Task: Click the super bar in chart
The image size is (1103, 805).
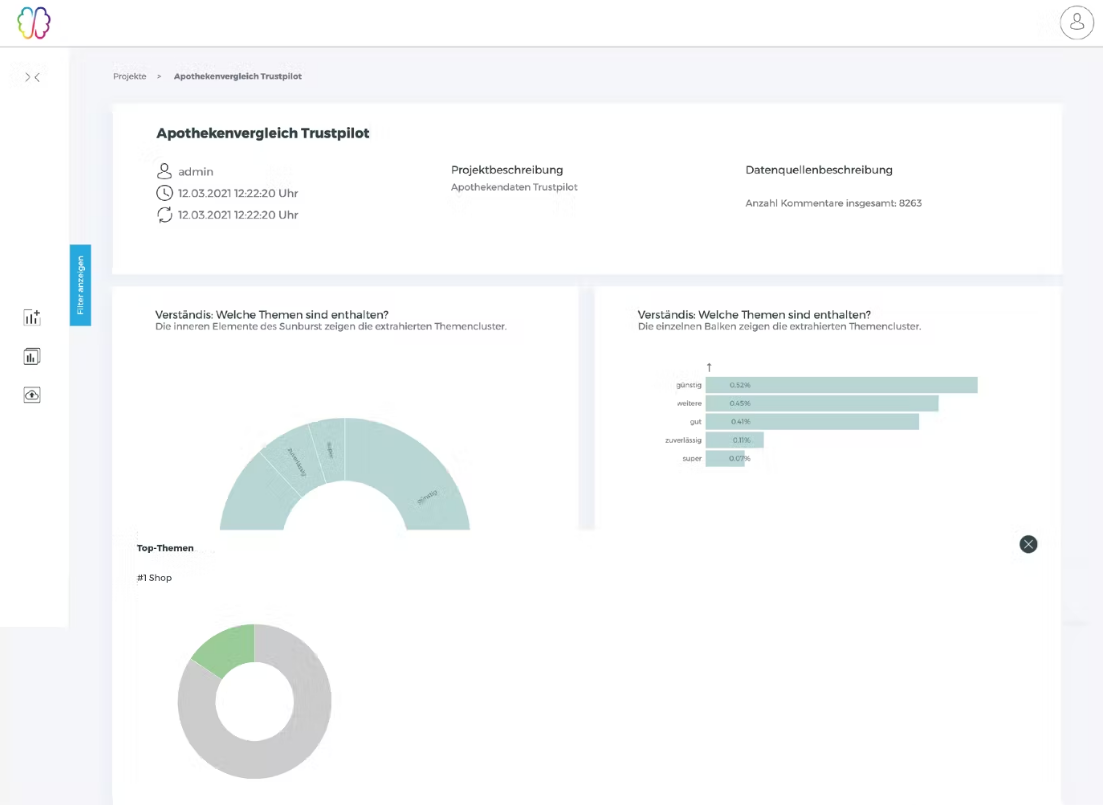Action: coord(724,459)
